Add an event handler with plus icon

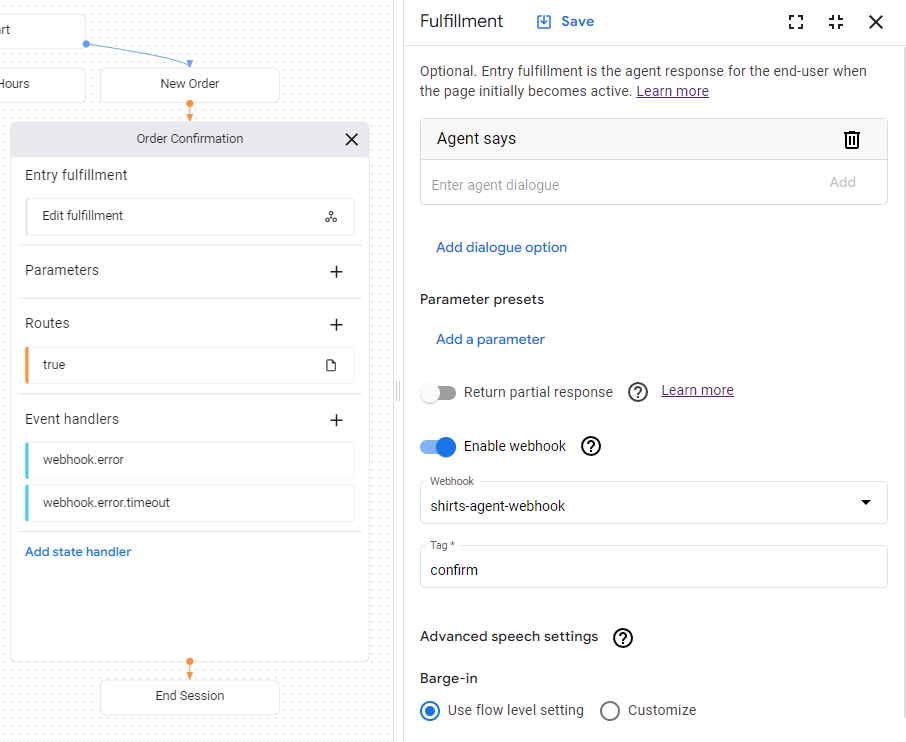pyautogui.click(x=336, y=421)
